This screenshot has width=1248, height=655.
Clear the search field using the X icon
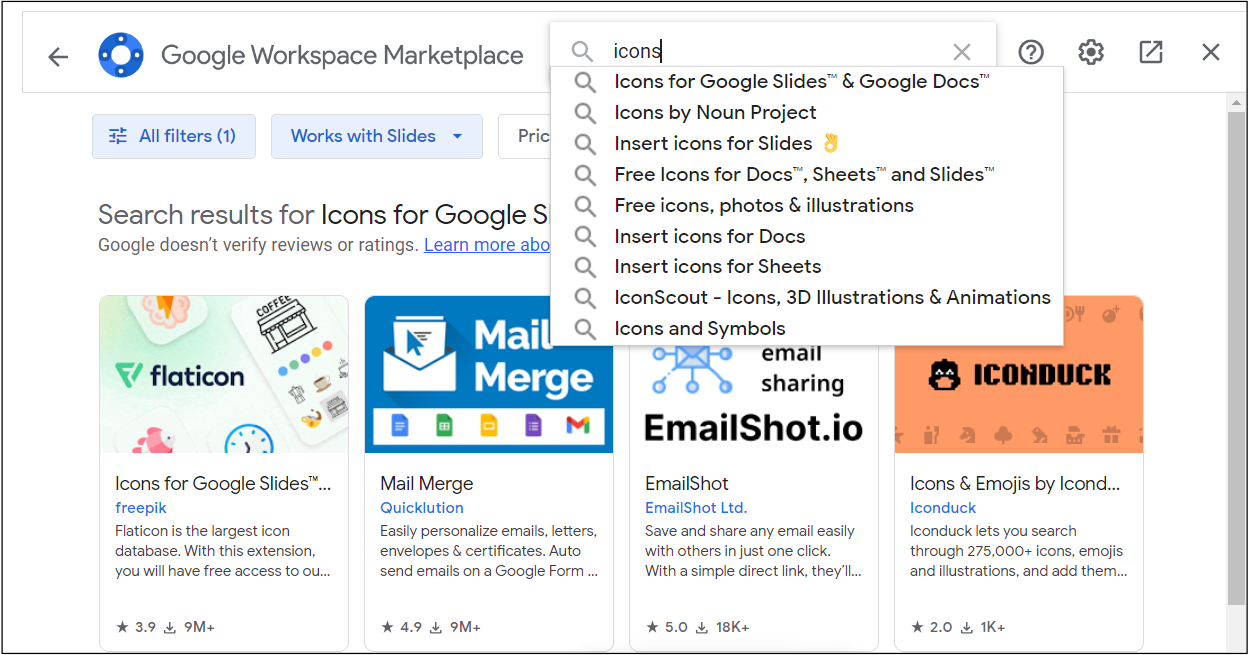(x=961, y=51)
